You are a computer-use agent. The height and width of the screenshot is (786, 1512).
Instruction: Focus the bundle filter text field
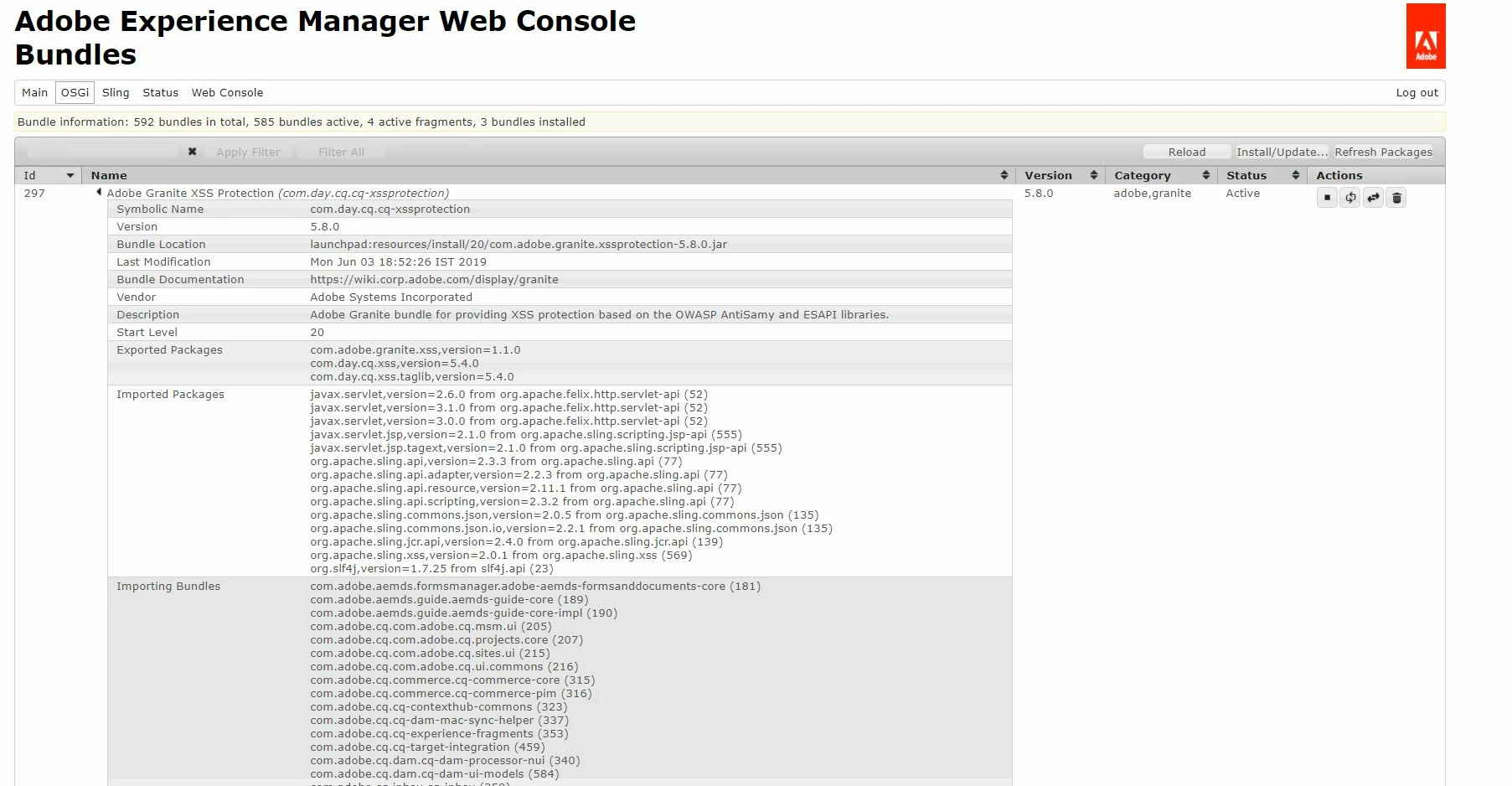102,152
